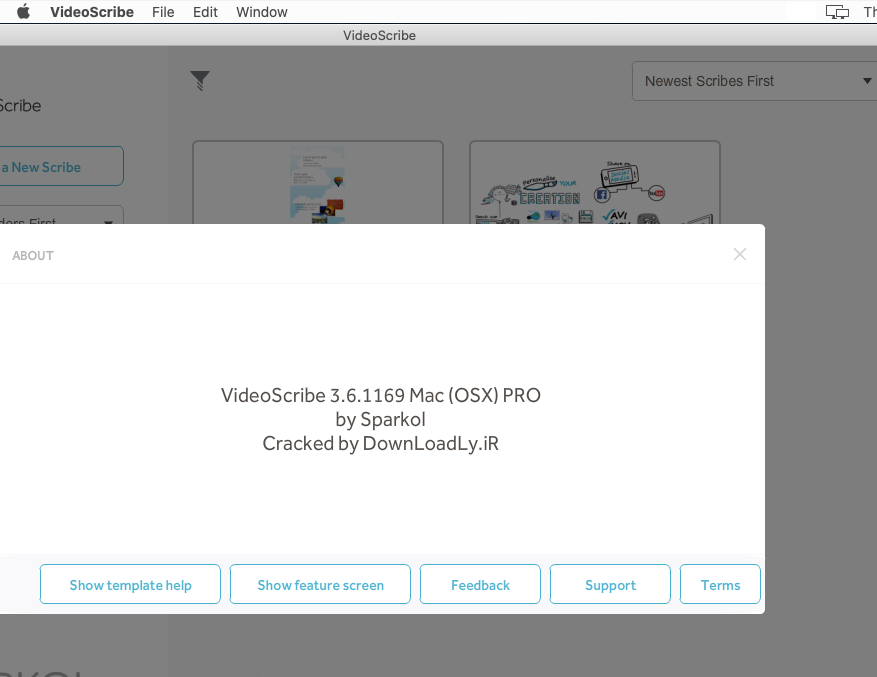877x677 pixels.
Task: Open the folders sort dropdown in sidebar
Action: [x=61, y=215]
